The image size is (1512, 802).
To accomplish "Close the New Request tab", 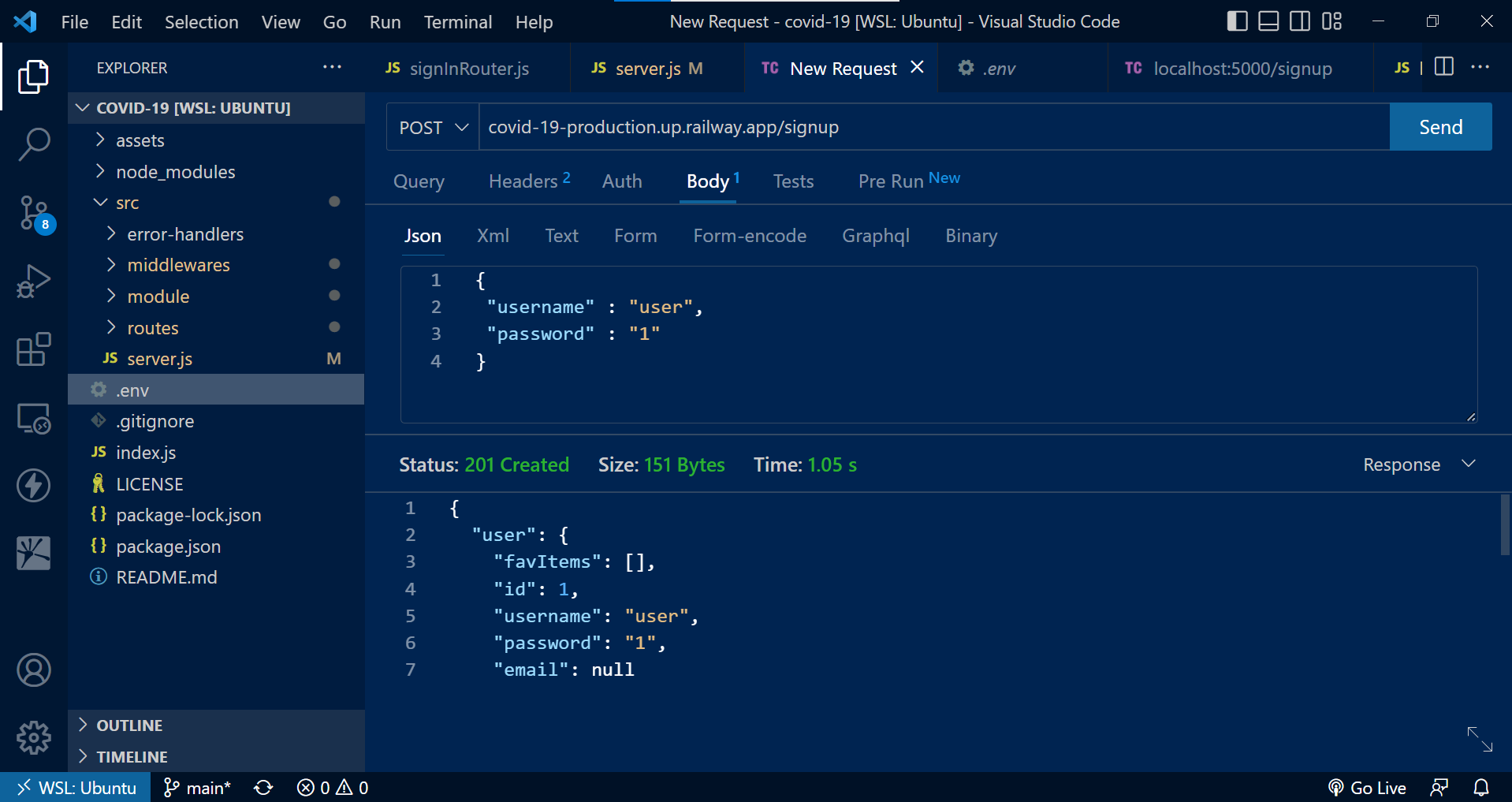I will pyautogui.click(x=917, y=68).
